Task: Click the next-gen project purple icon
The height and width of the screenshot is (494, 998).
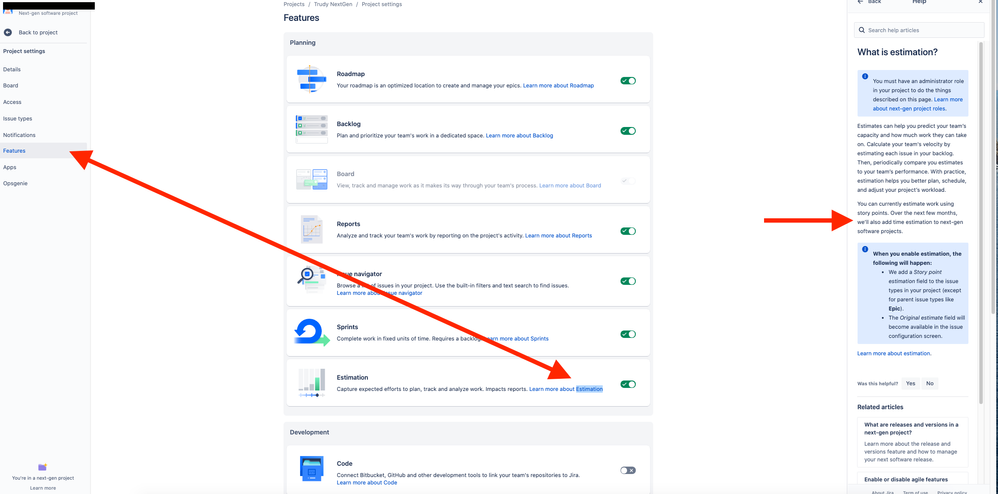Action: [43, 467]
